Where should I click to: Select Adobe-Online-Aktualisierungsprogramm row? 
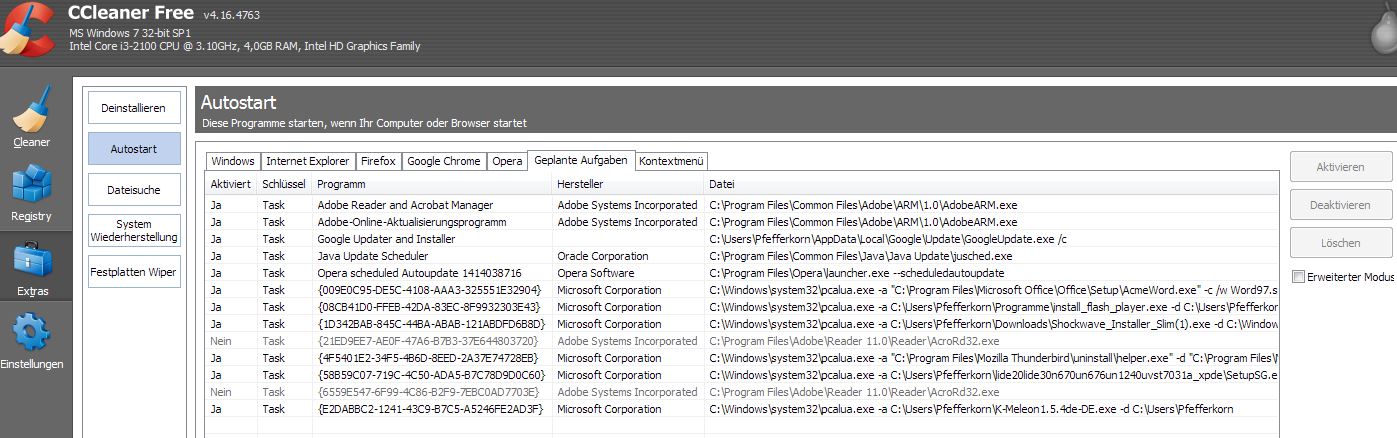click(742, 222)
